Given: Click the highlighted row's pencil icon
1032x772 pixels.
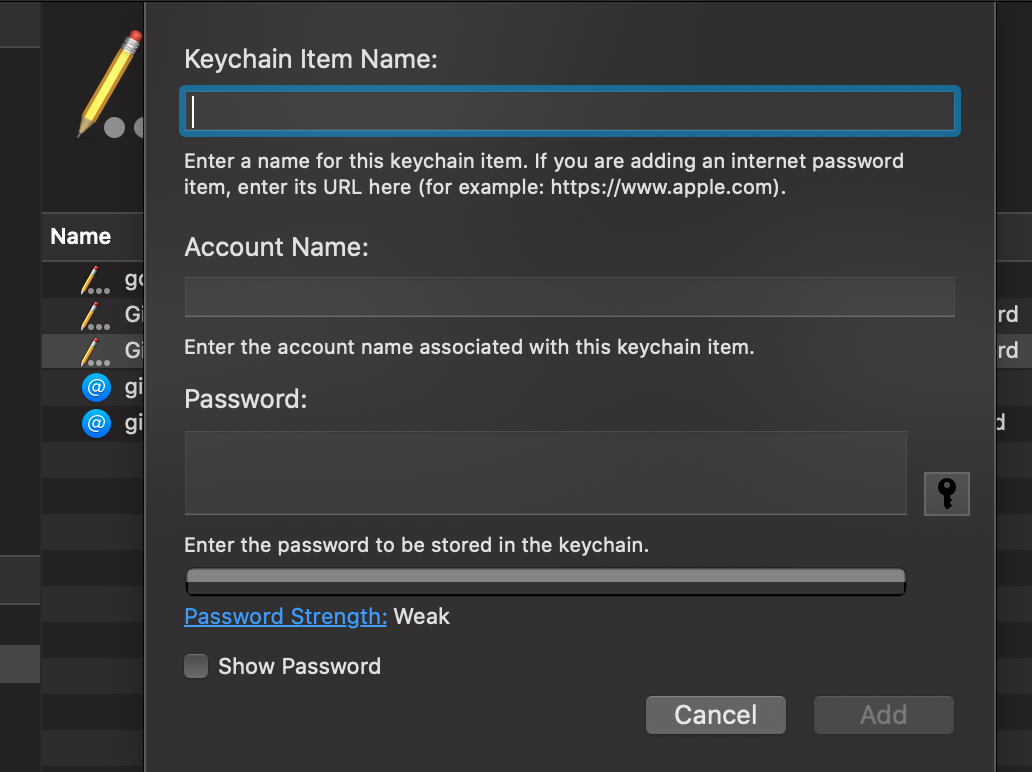Looking at the screenshot, I should [x=95, y=351].
